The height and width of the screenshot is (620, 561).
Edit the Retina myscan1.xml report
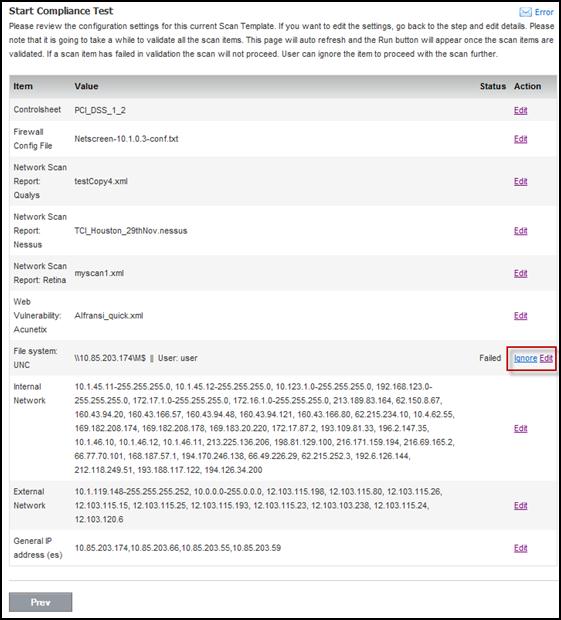pyautogui.click(x=520, y=273)
